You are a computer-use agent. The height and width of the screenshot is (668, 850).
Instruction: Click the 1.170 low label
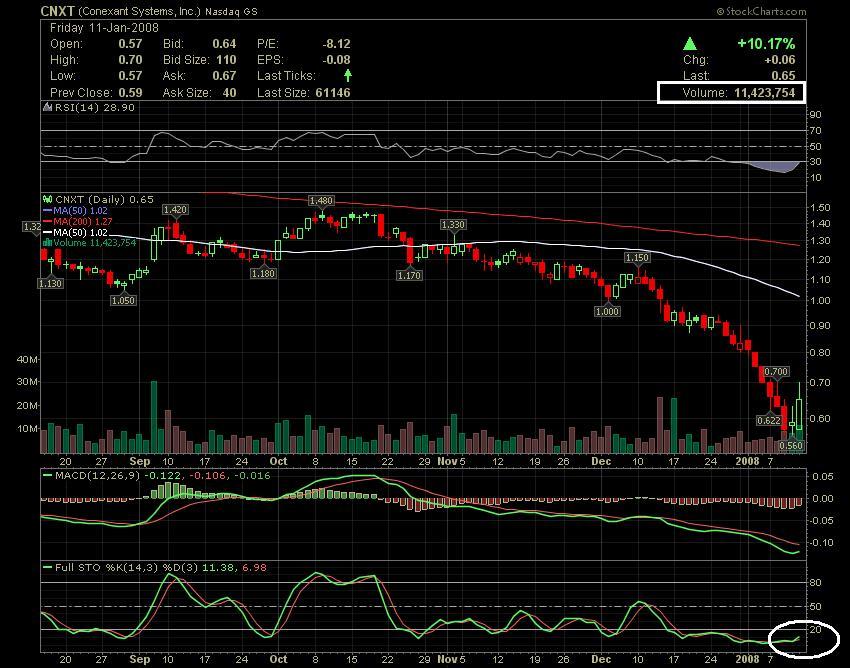pos(409,275)
